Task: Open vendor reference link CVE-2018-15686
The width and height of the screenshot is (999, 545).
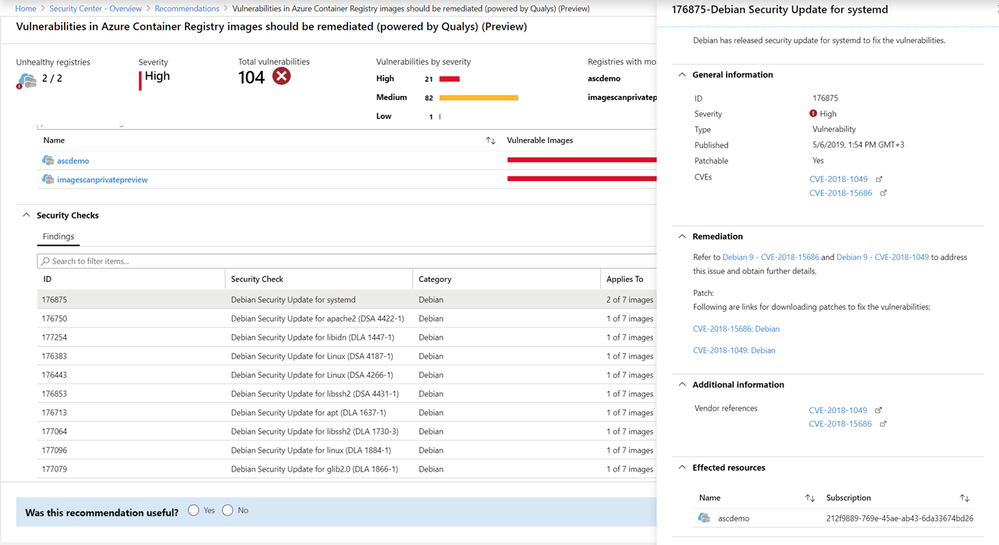Action: coord(840,423)
